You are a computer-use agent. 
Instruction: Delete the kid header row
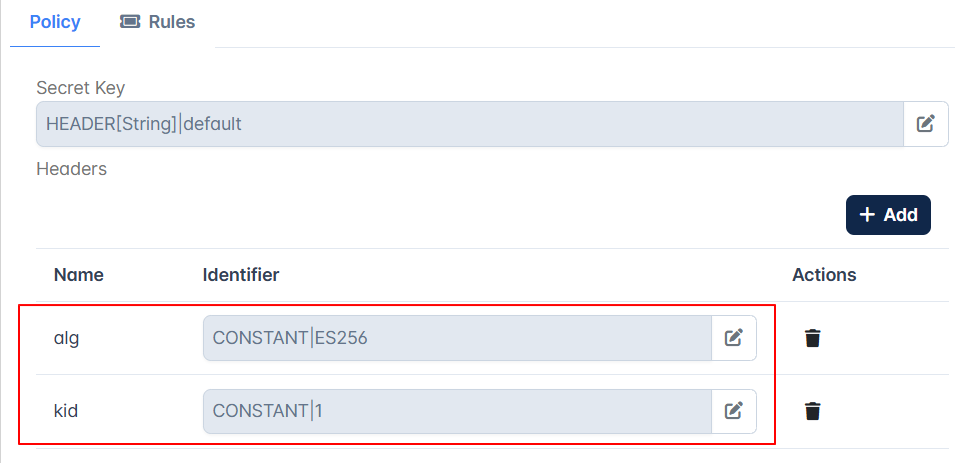[812, 412]
